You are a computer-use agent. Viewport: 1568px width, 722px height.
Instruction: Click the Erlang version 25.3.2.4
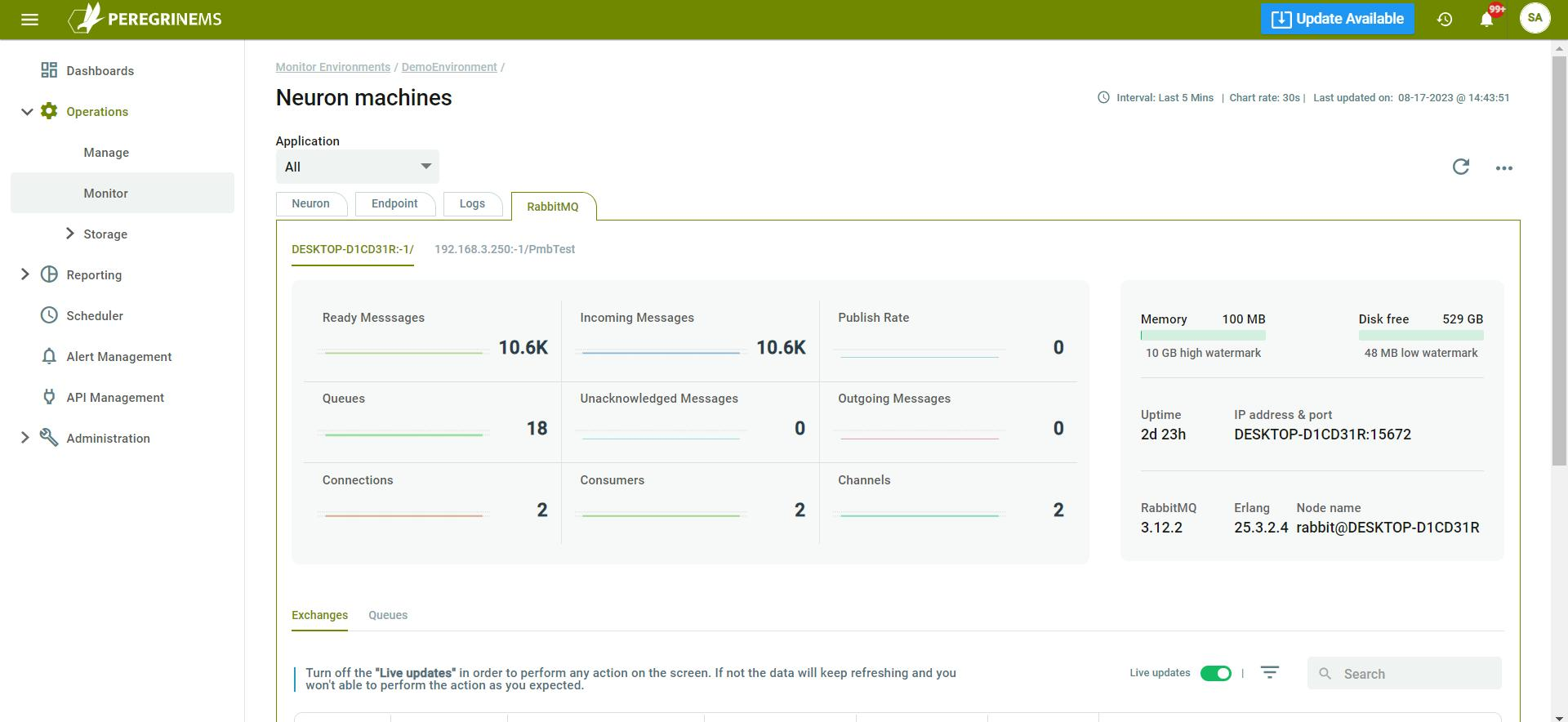(x=1261, y=528)
